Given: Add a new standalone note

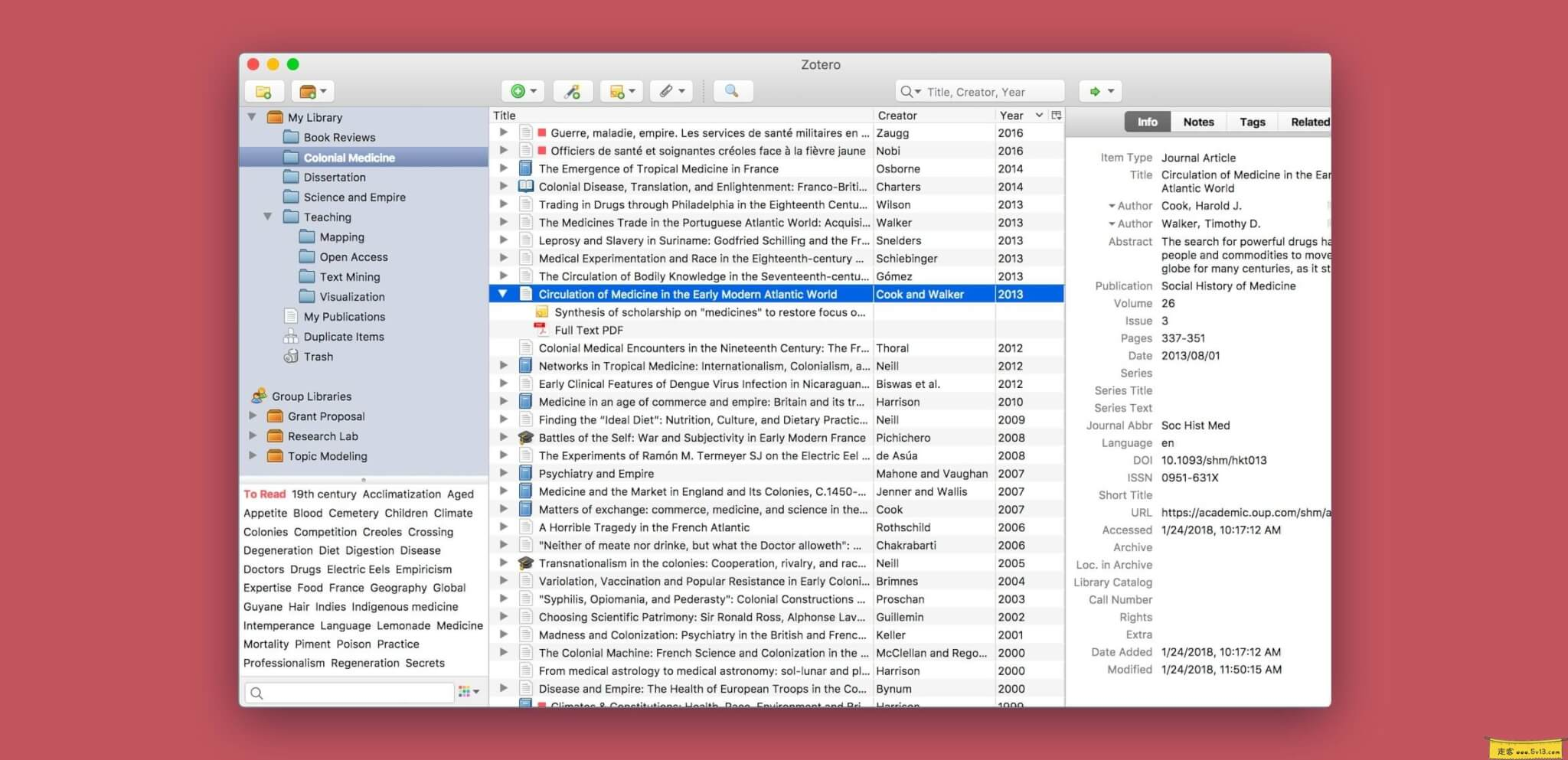Looking at the screenshot, I should tap(617, 90).
